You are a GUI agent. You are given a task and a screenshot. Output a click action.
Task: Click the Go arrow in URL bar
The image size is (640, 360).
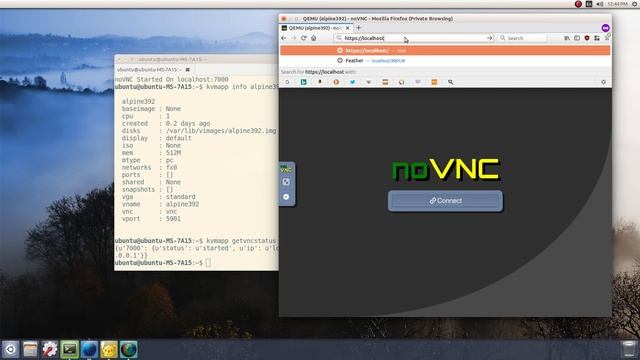[x=489, y=38]
